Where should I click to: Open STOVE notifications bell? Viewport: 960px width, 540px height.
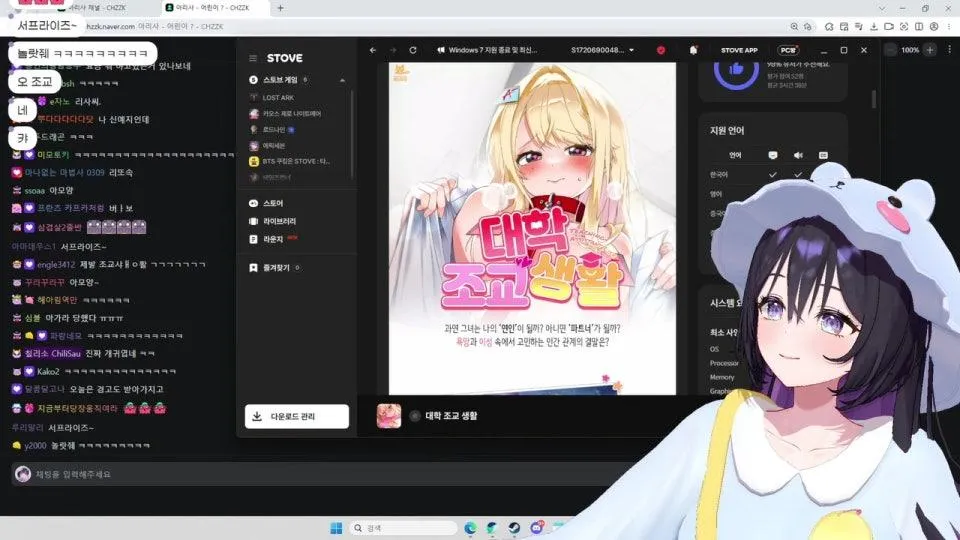693,50
